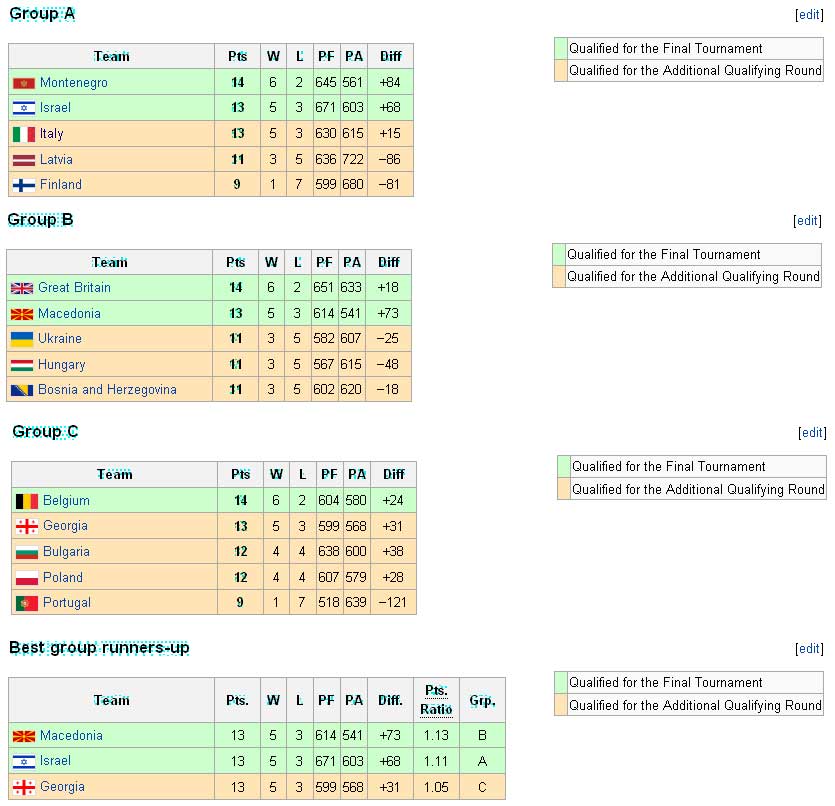
Task: Click the Finland flag icon
Action: [x=24, y=185]
